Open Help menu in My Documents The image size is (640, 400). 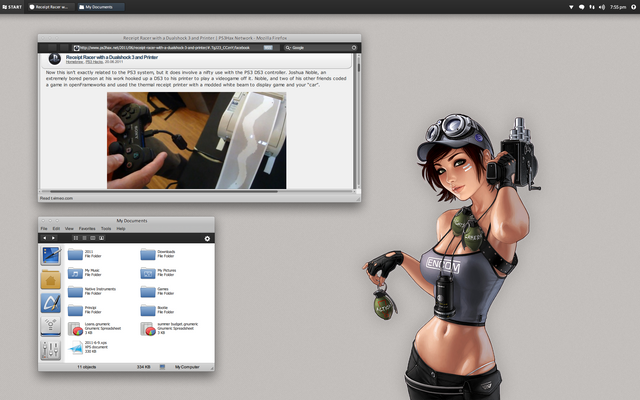click(121, 229)
